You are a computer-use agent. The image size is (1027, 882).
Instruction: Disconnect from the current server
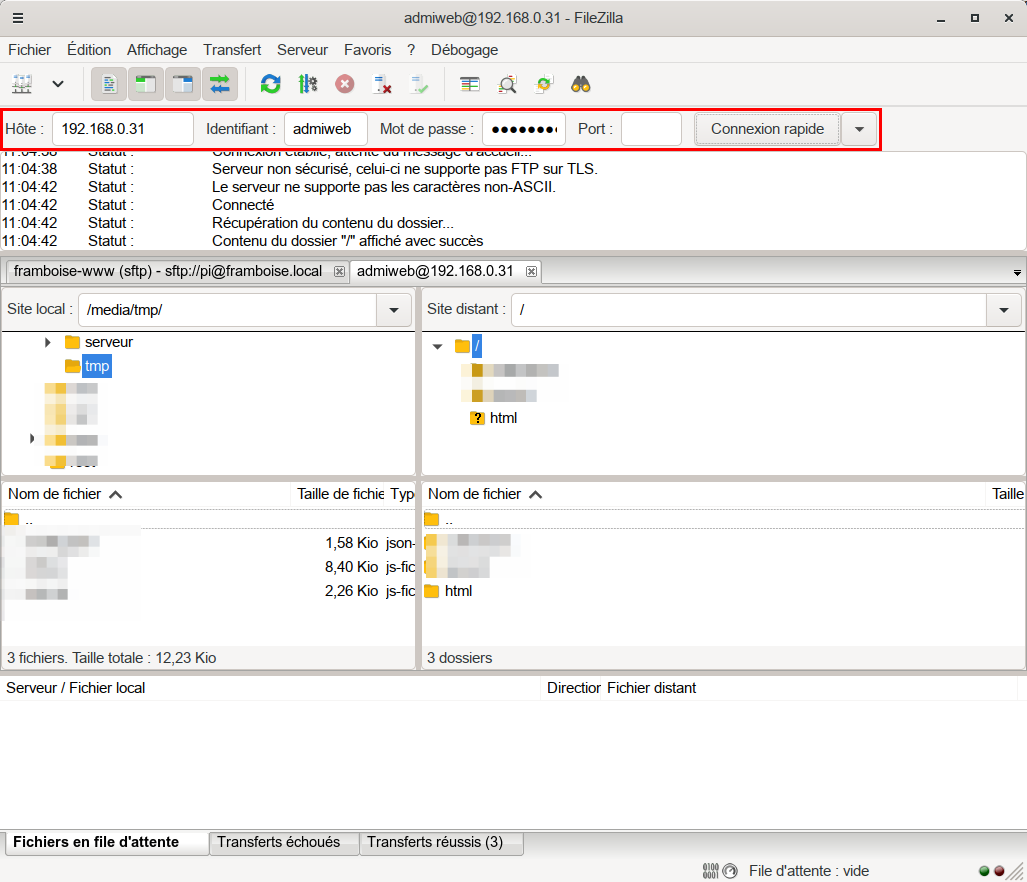(382, 84)
